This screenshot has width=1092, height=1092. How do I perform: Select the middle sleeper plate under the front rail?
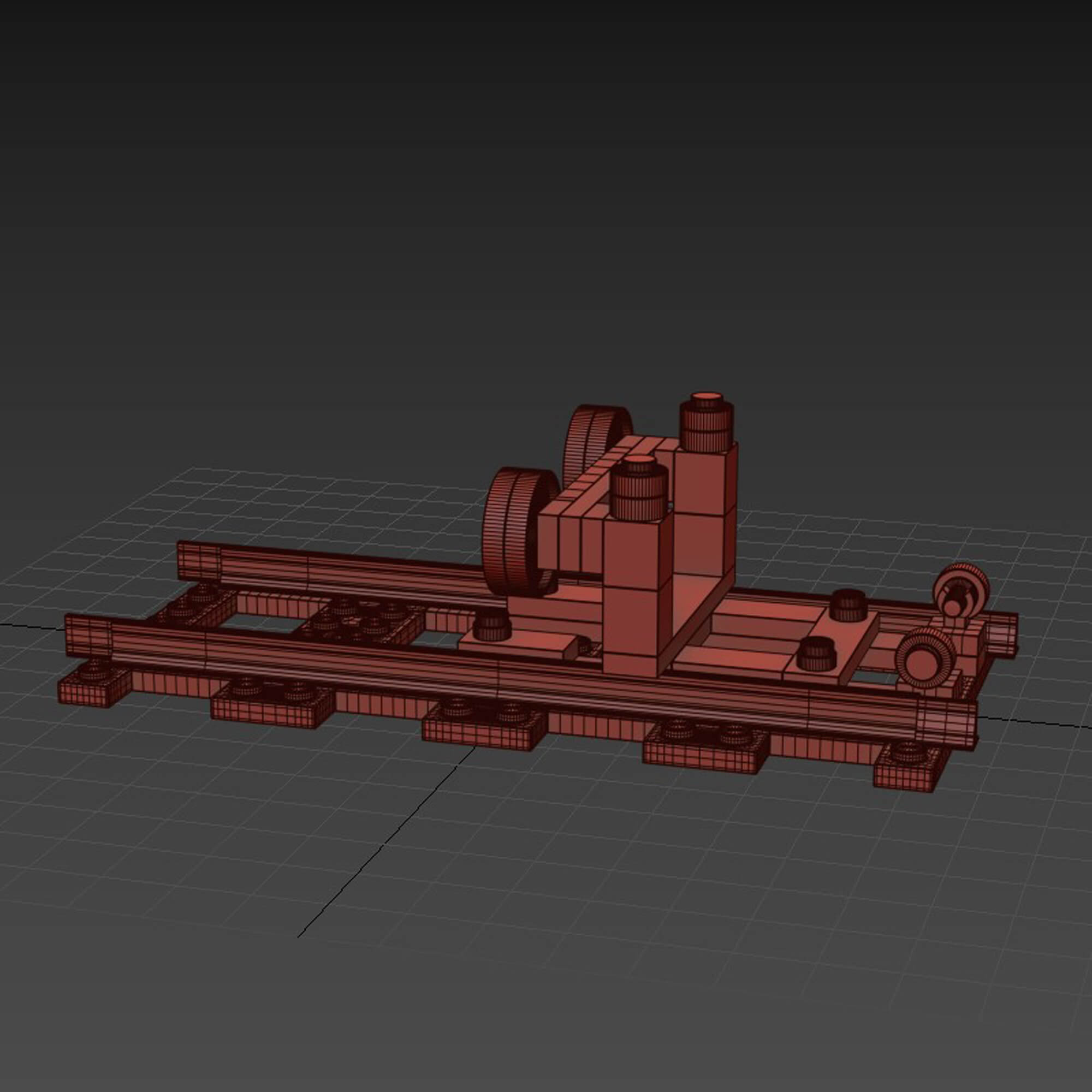[484, 730]
